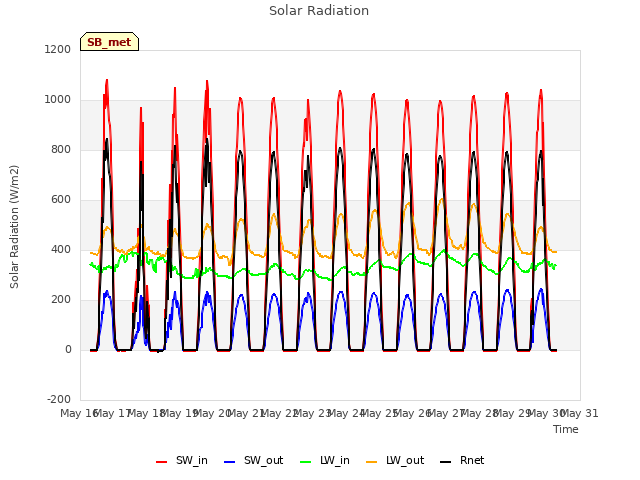Click the 1000 y-axis tick label
The image size is (640, 480).
pyautogui.click(x=58, y=100)
